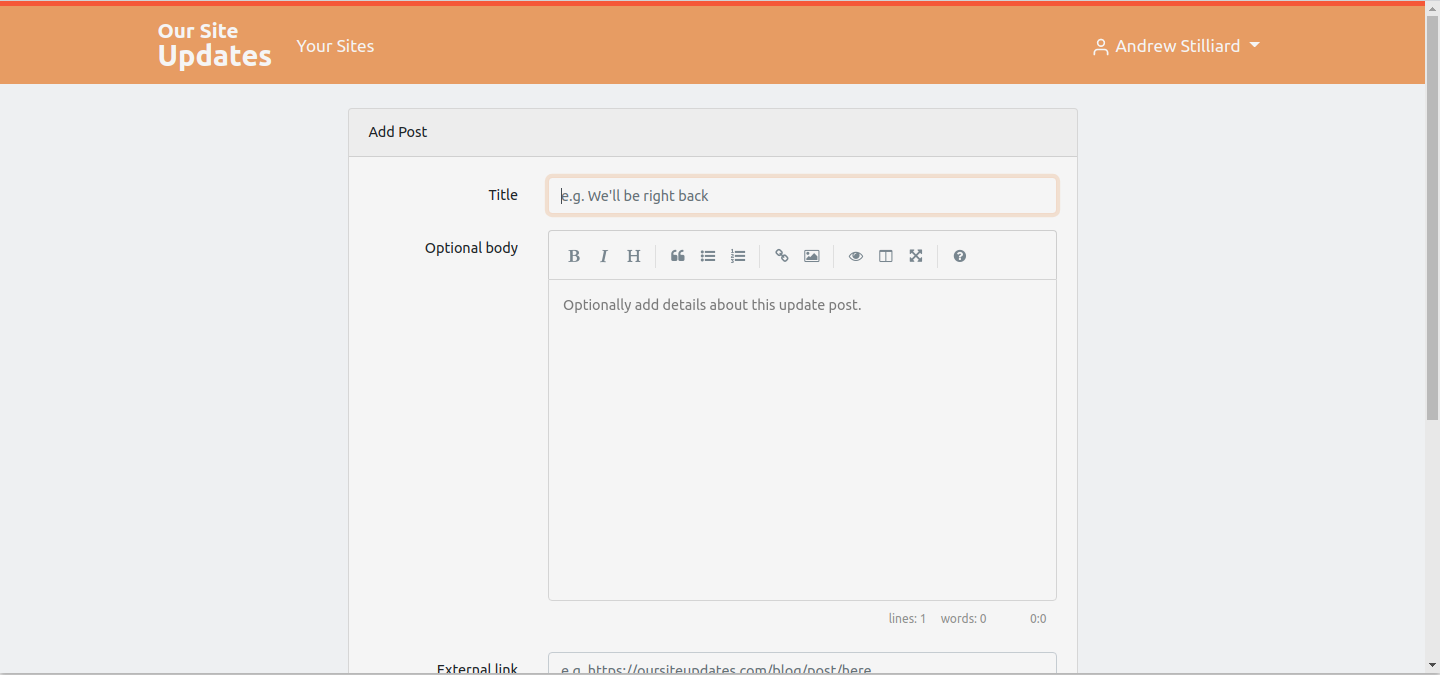
Task: Toggle bold formatting in editor toolbar
Action: coord(574,256)
